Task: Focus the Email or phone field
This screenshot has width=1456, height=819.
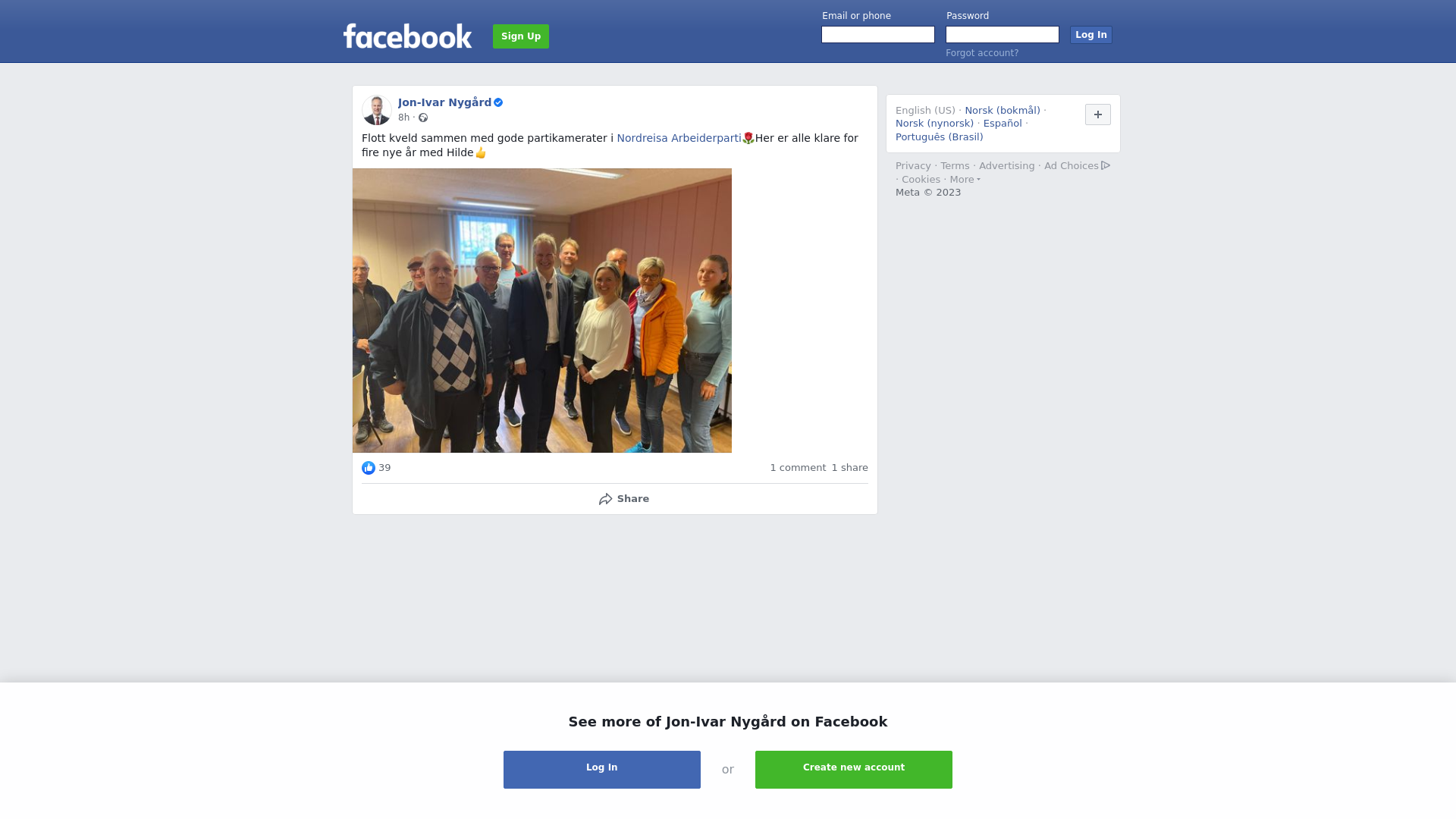Action: (x=878, y=35)
